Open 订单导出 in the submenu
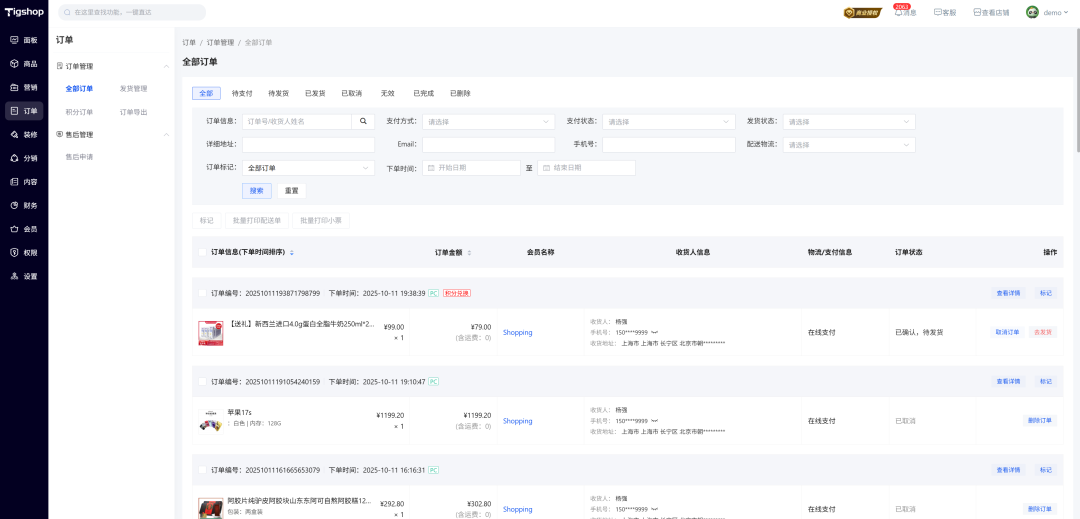Screen dimensions: 1080x519 click(133, 112)
